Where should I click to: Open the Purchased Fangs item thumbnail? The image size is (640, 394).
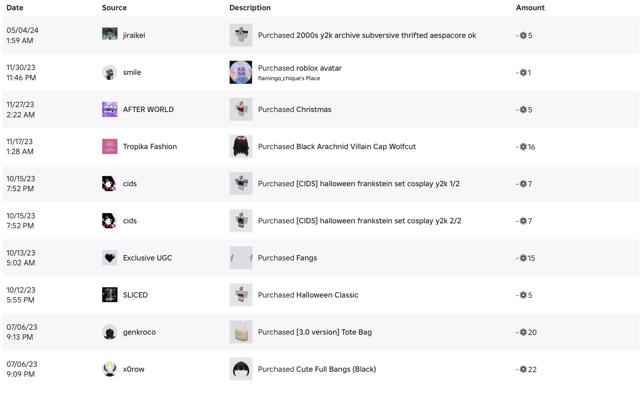tap(241, 258)
